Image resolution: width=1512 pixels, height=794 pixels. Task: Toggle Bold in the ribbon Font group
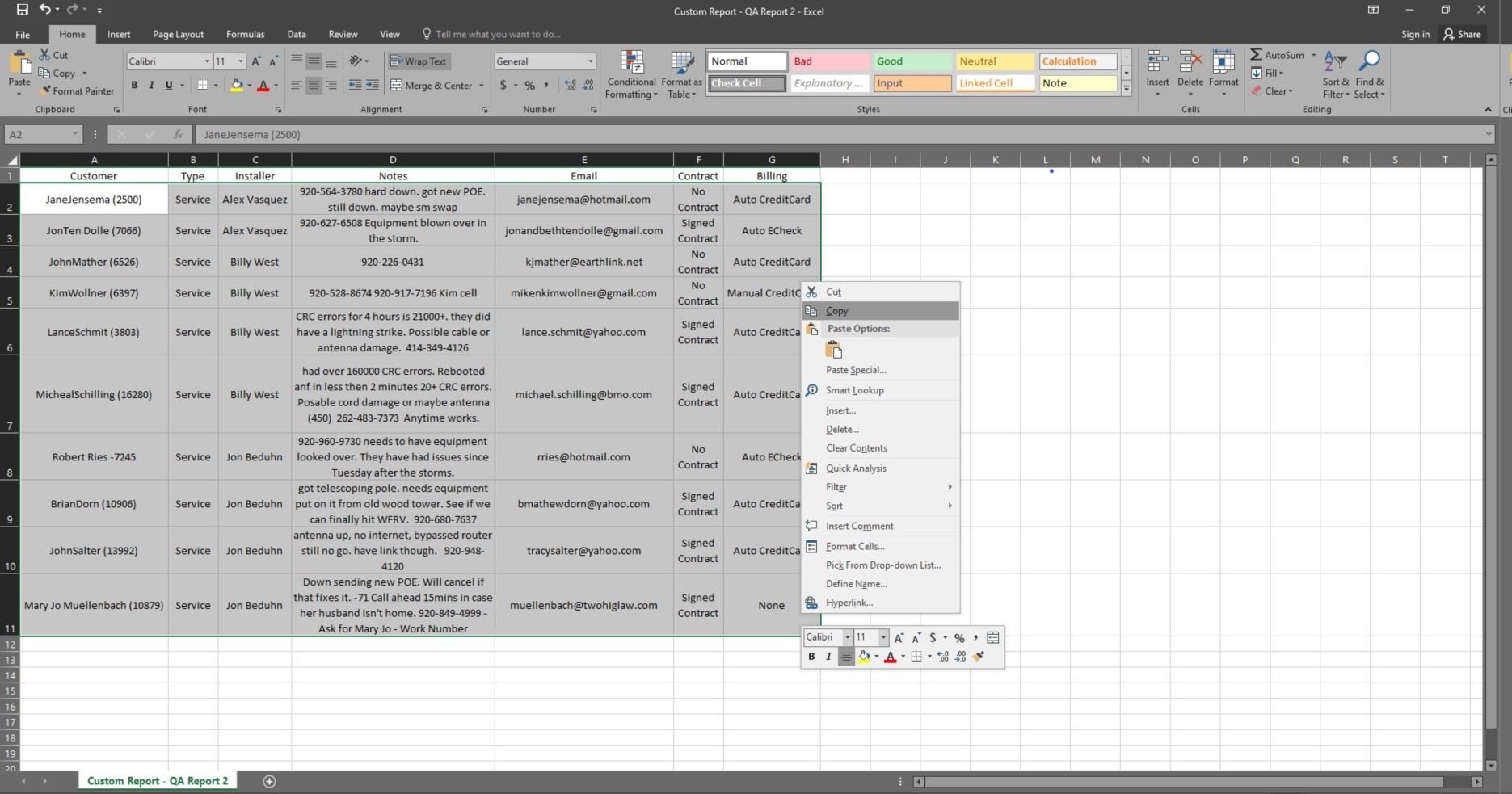tap(134, 86)
